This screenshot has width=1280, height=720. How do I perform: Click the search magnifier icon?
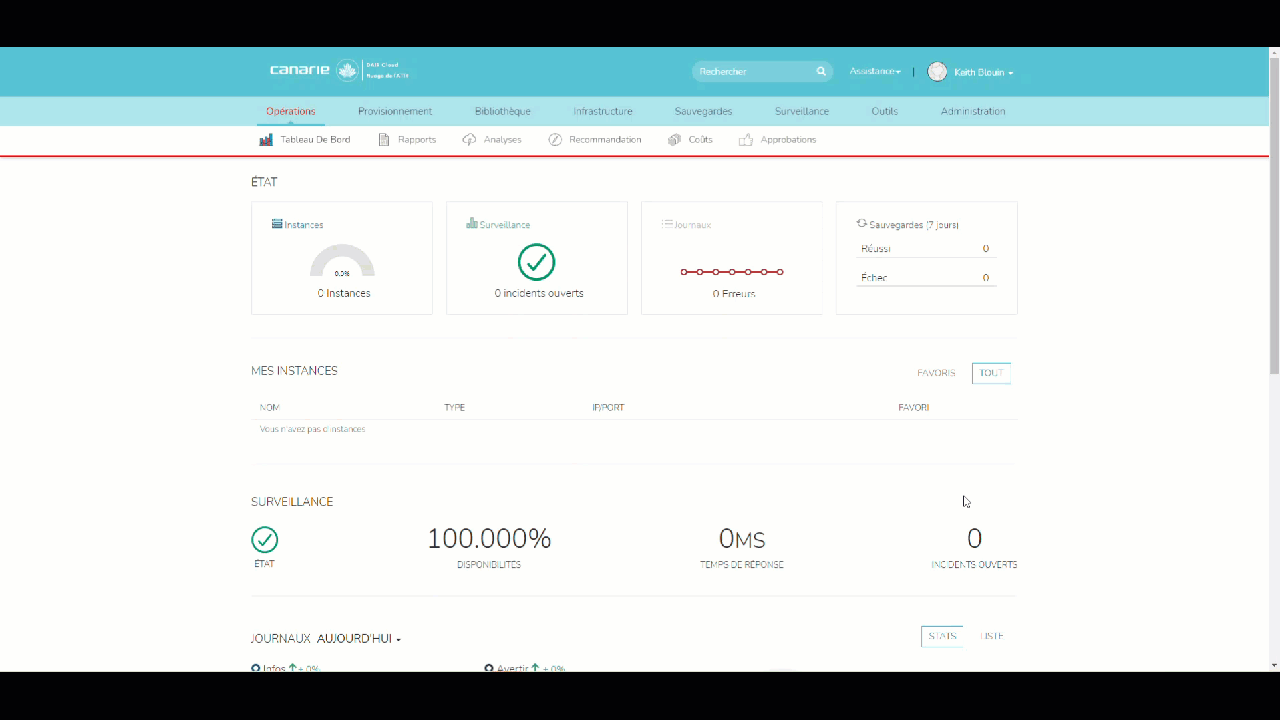[821, 72]
